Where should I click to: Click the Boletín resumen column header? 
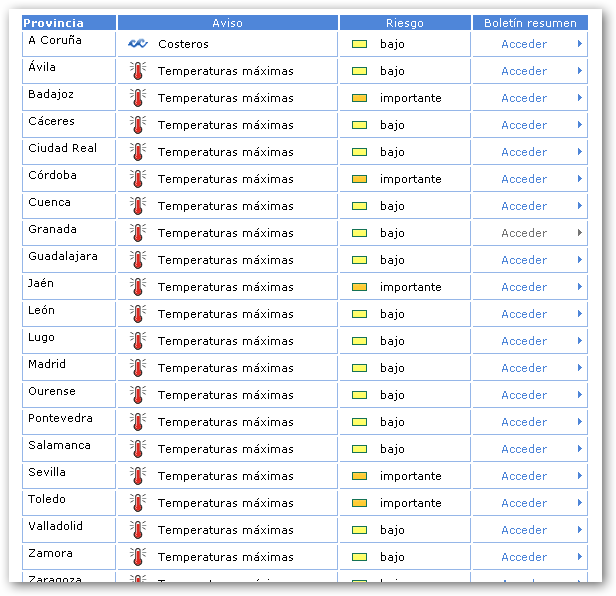[529, 23]
